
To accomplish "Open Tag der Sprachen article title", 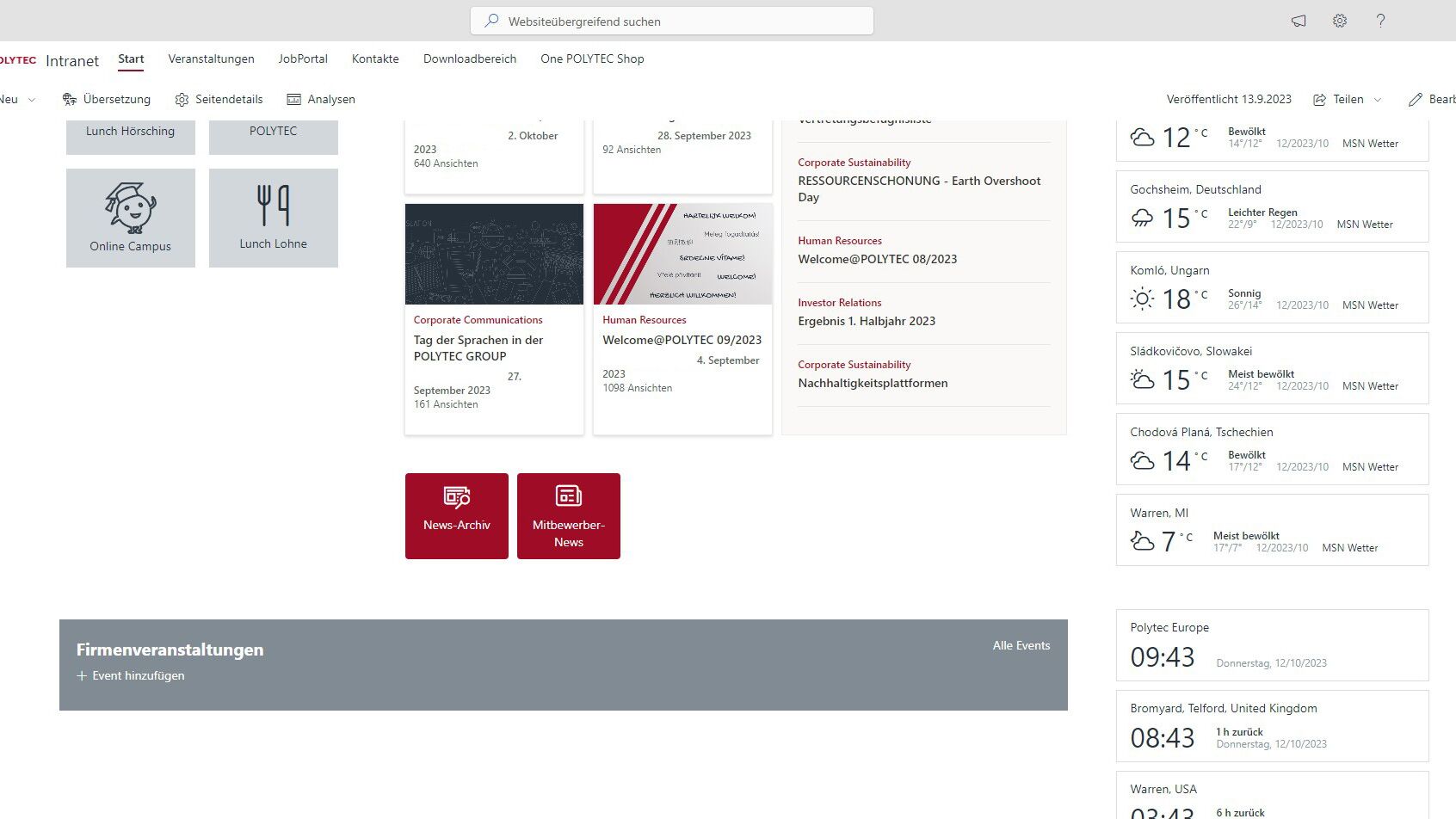I will click(x=478, y=348).
